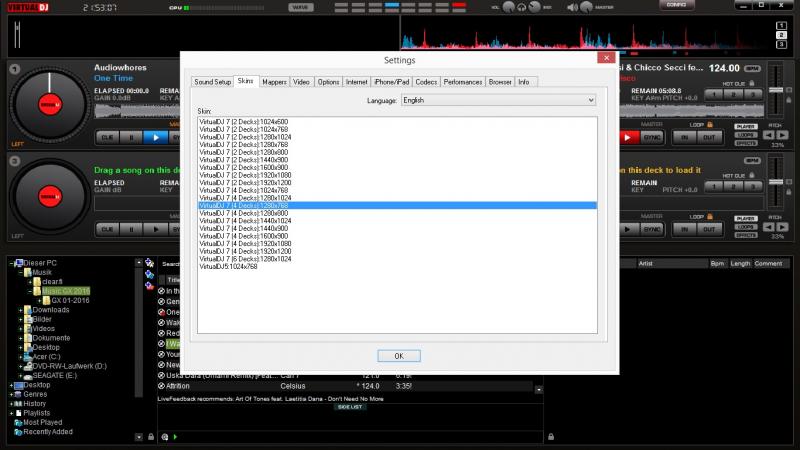
Task: Click the SYNC button on deck 2
Action: [653, 136]
